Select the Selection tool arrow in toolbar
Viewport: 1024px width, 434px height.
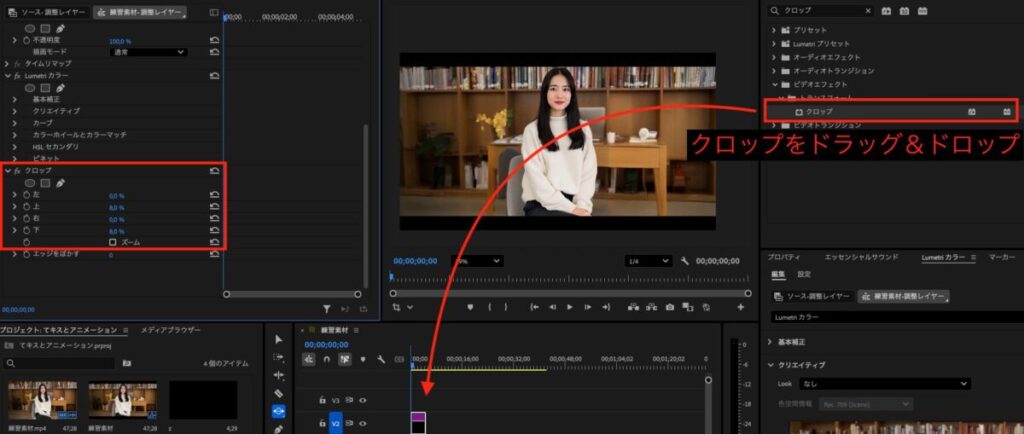279,339
